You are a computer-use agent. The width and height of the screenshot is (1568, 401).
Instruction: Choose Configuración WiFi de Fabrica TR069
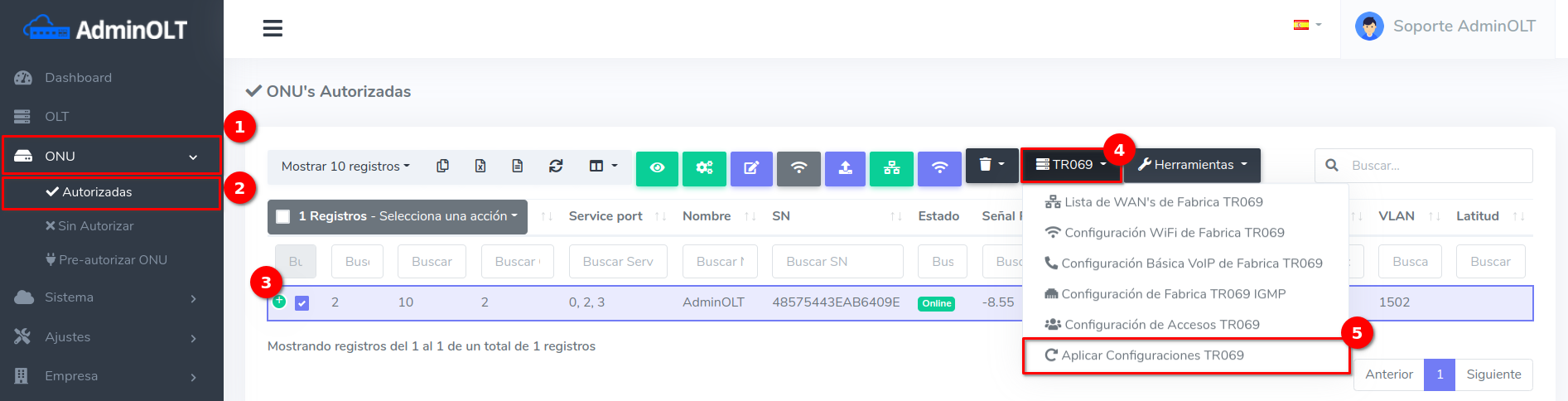1174,233
